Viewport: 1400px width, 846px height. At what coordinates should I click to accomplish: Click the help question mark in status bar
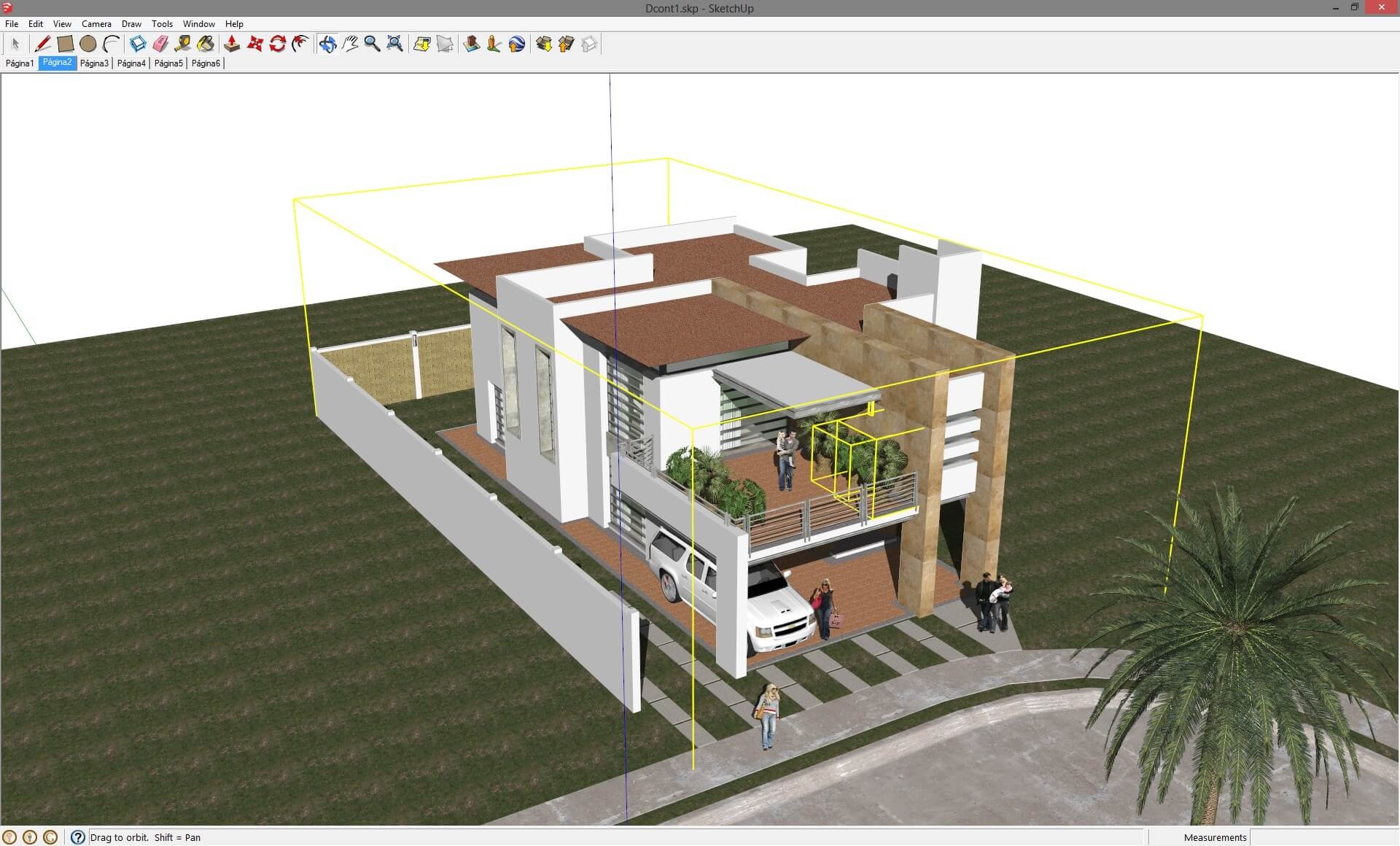pyautogui.click(x=78, y=837)
